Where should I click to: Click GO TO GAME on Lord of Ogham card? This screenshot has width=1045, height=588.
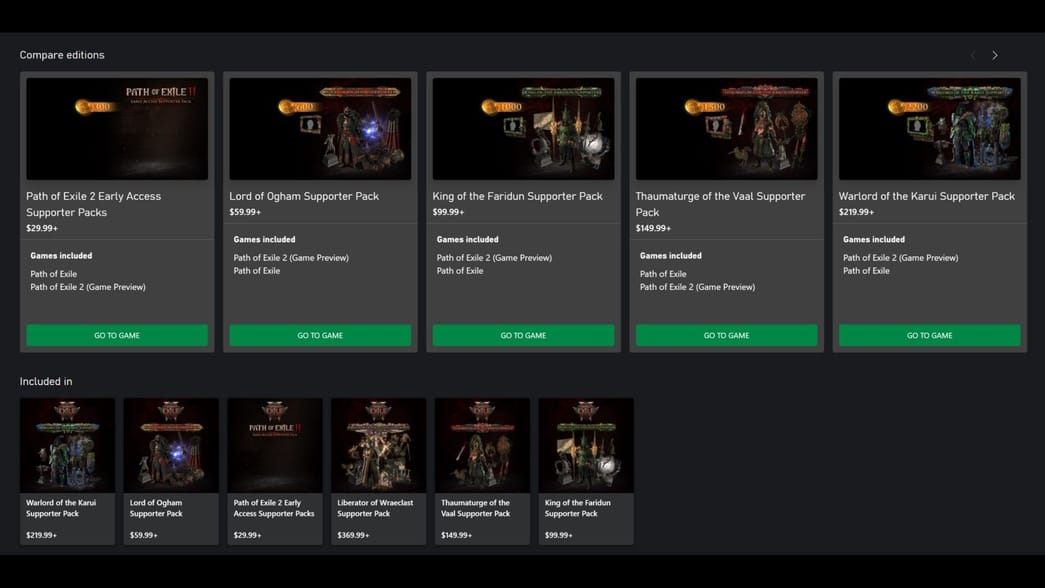[x=320, y=335]
